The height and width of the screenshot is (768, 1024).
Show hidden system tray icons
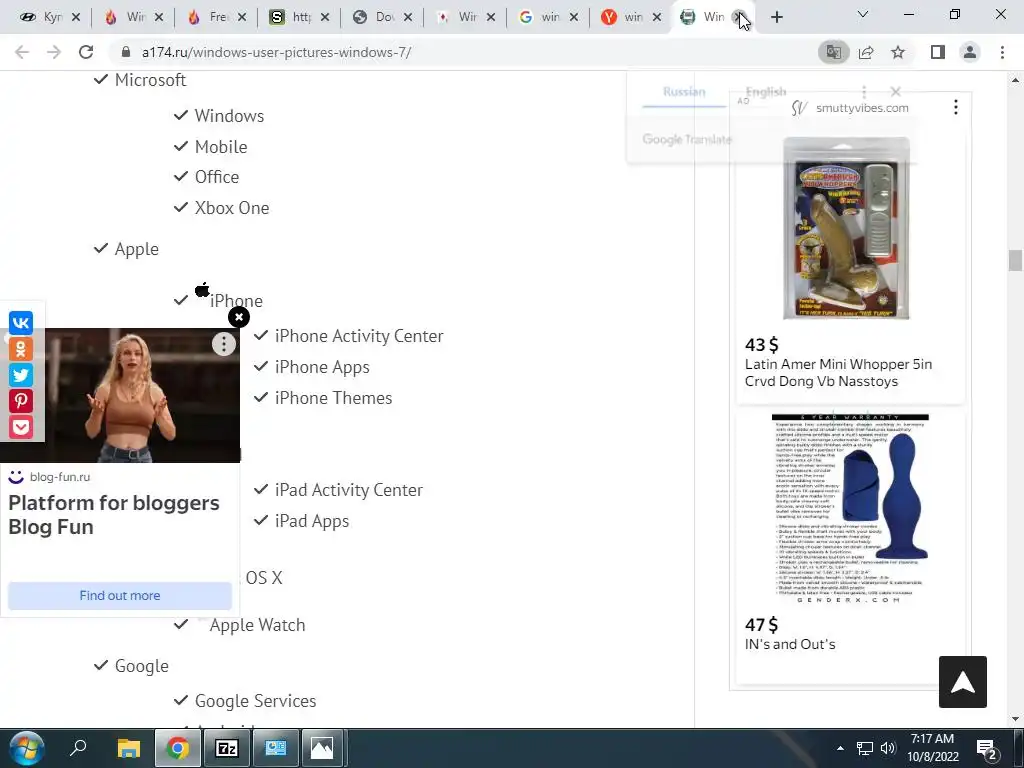840,748
